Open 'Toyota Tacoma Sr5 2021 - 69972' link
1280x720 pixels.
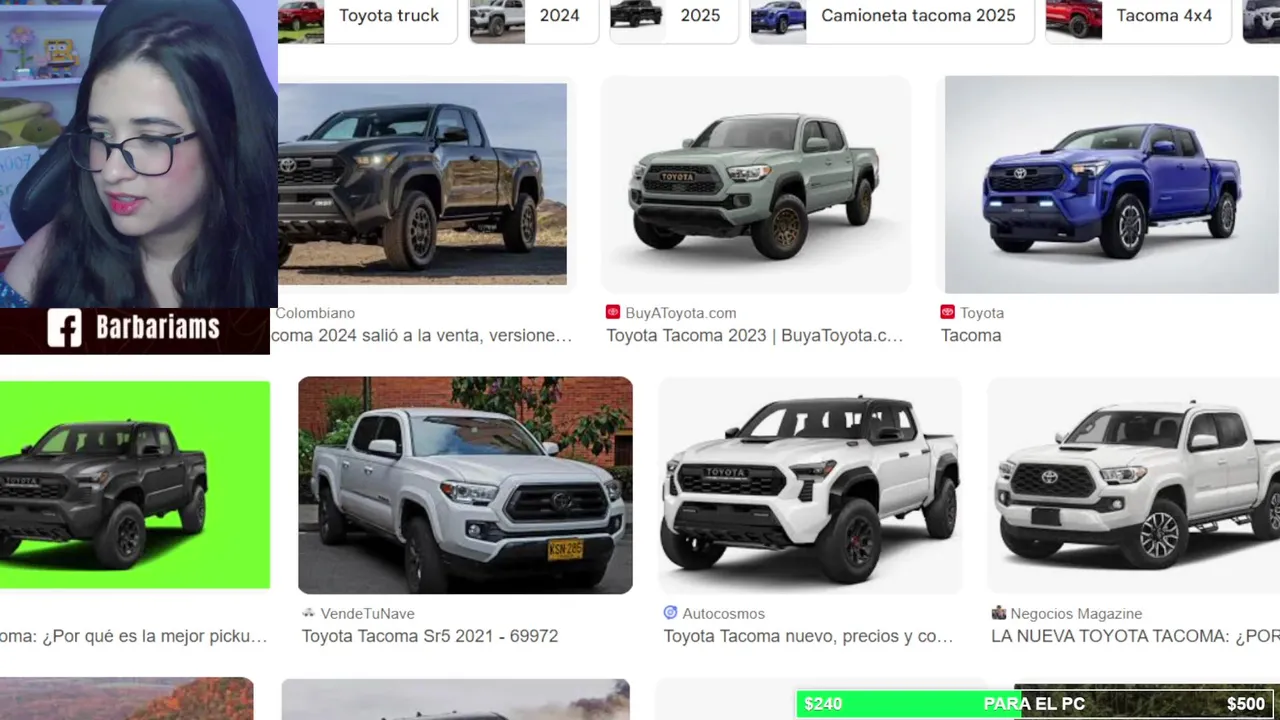430,636
